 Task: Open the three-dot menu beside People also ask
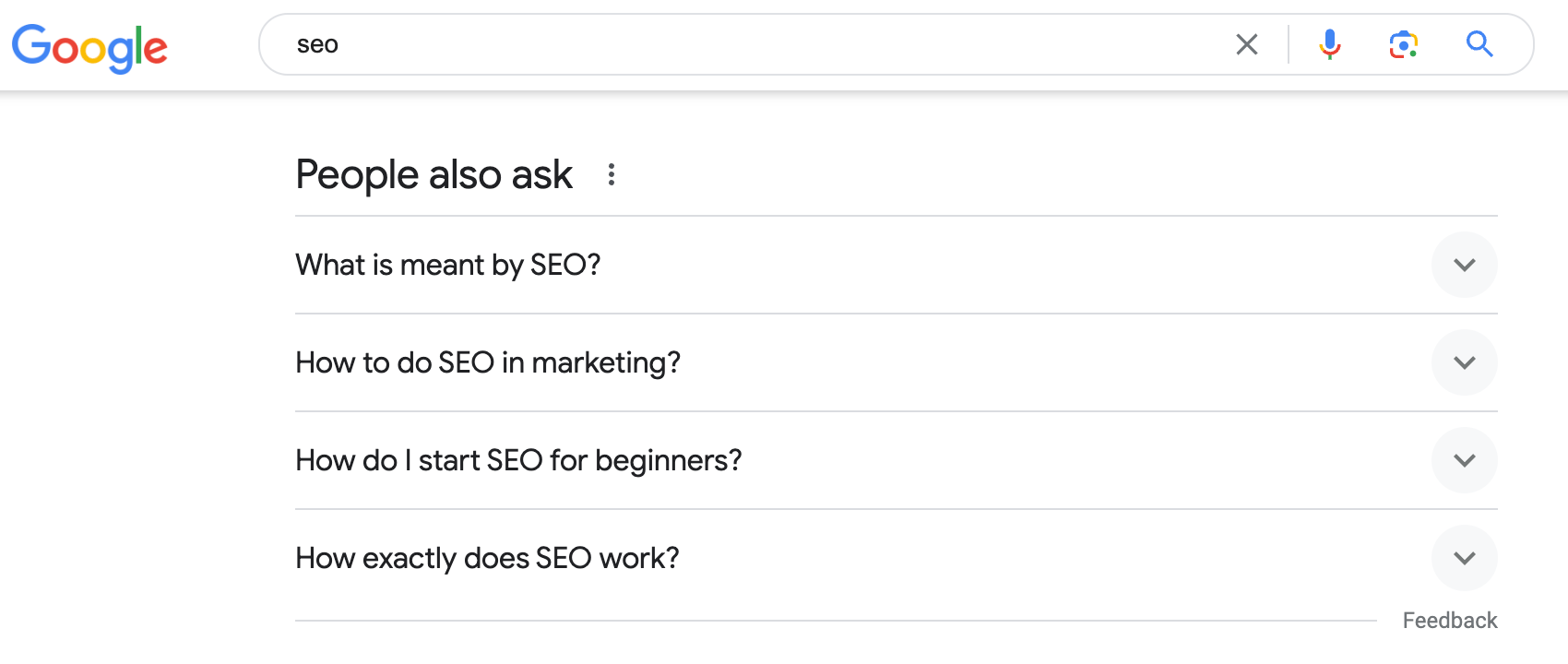(611, 175)
